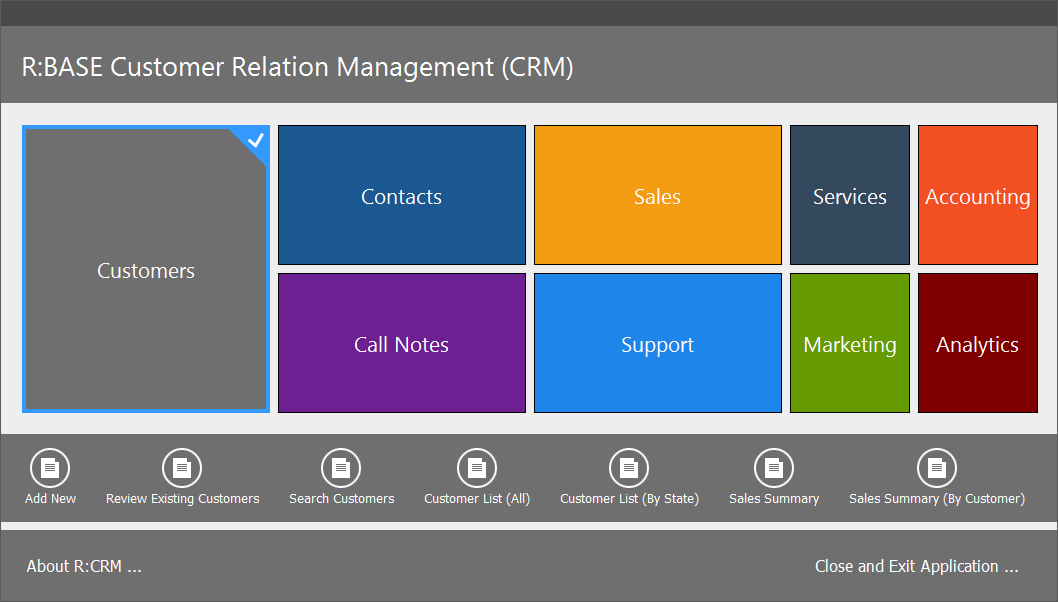
Task: Select the Customers tile
Action: (146, 271)
